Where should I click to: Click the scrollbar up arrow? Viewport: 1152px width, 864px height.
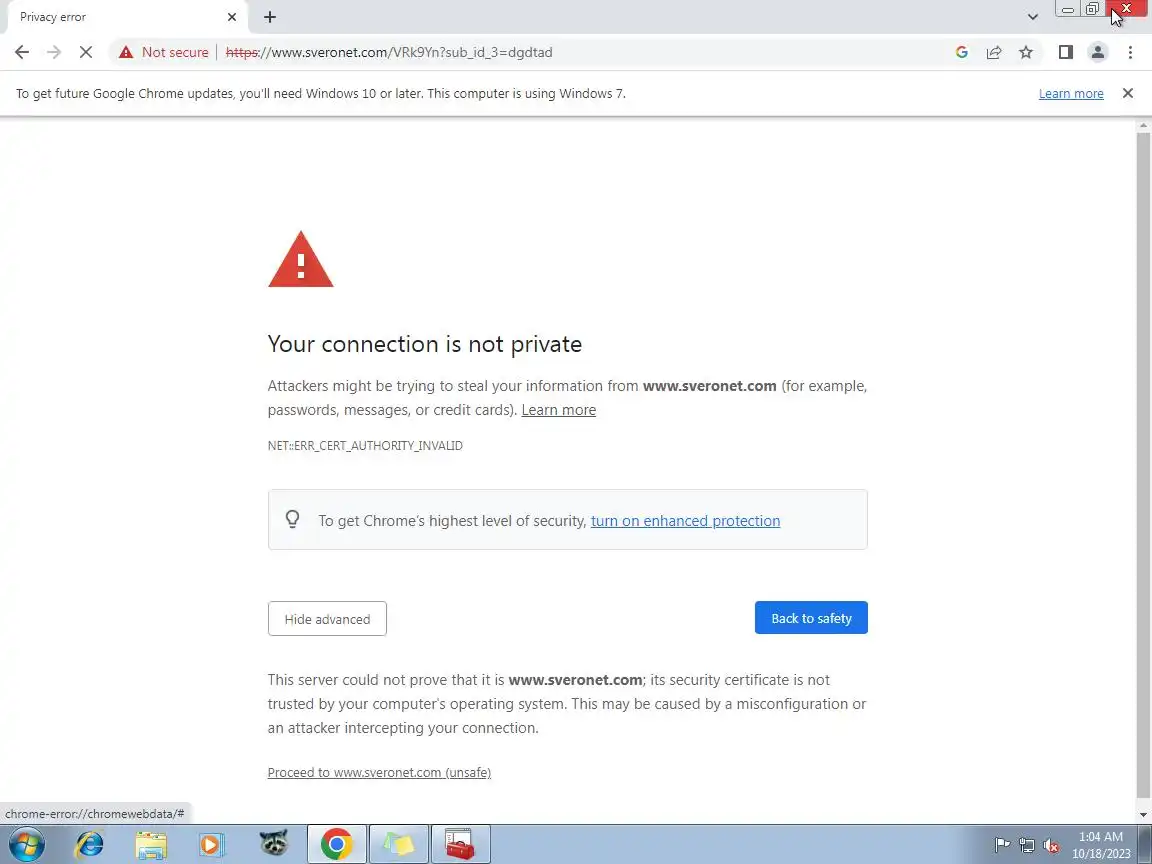(1143, 126)
